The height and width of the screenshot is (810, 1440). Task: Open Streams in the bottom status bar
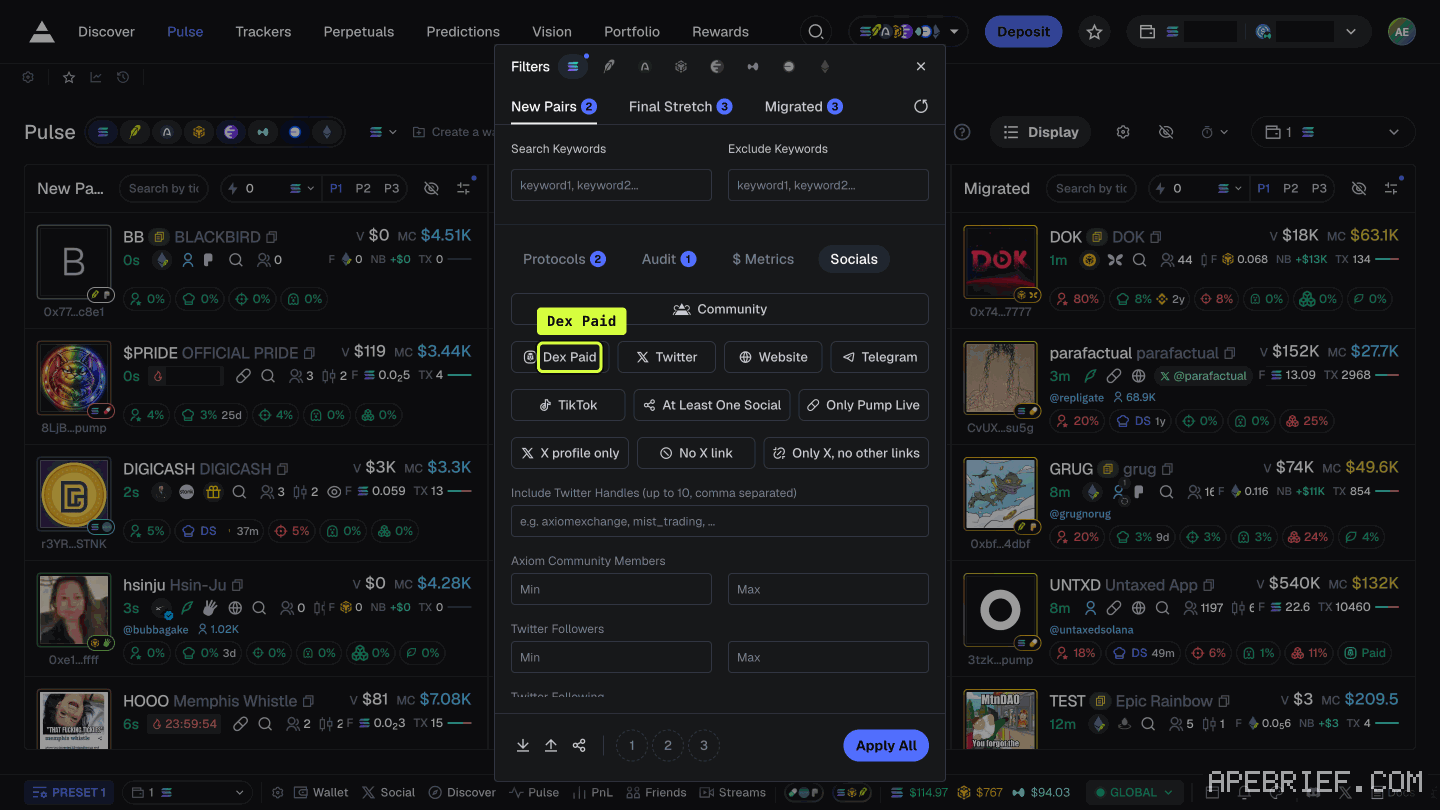(732, 792)
